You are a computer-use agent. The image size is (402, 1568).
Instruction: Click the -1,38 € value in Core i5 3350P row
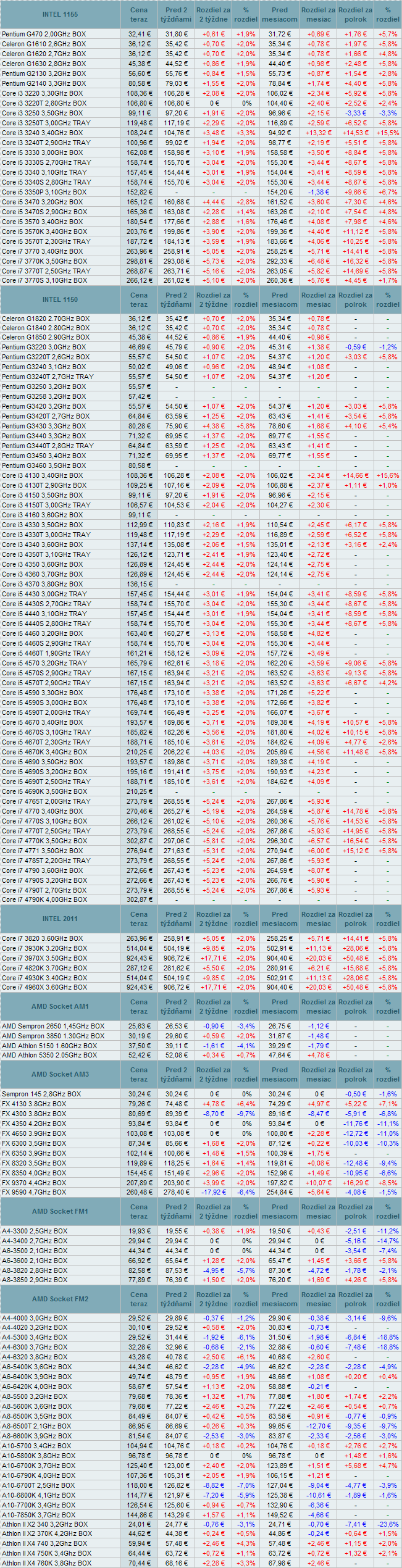click(x=319, y=192)
